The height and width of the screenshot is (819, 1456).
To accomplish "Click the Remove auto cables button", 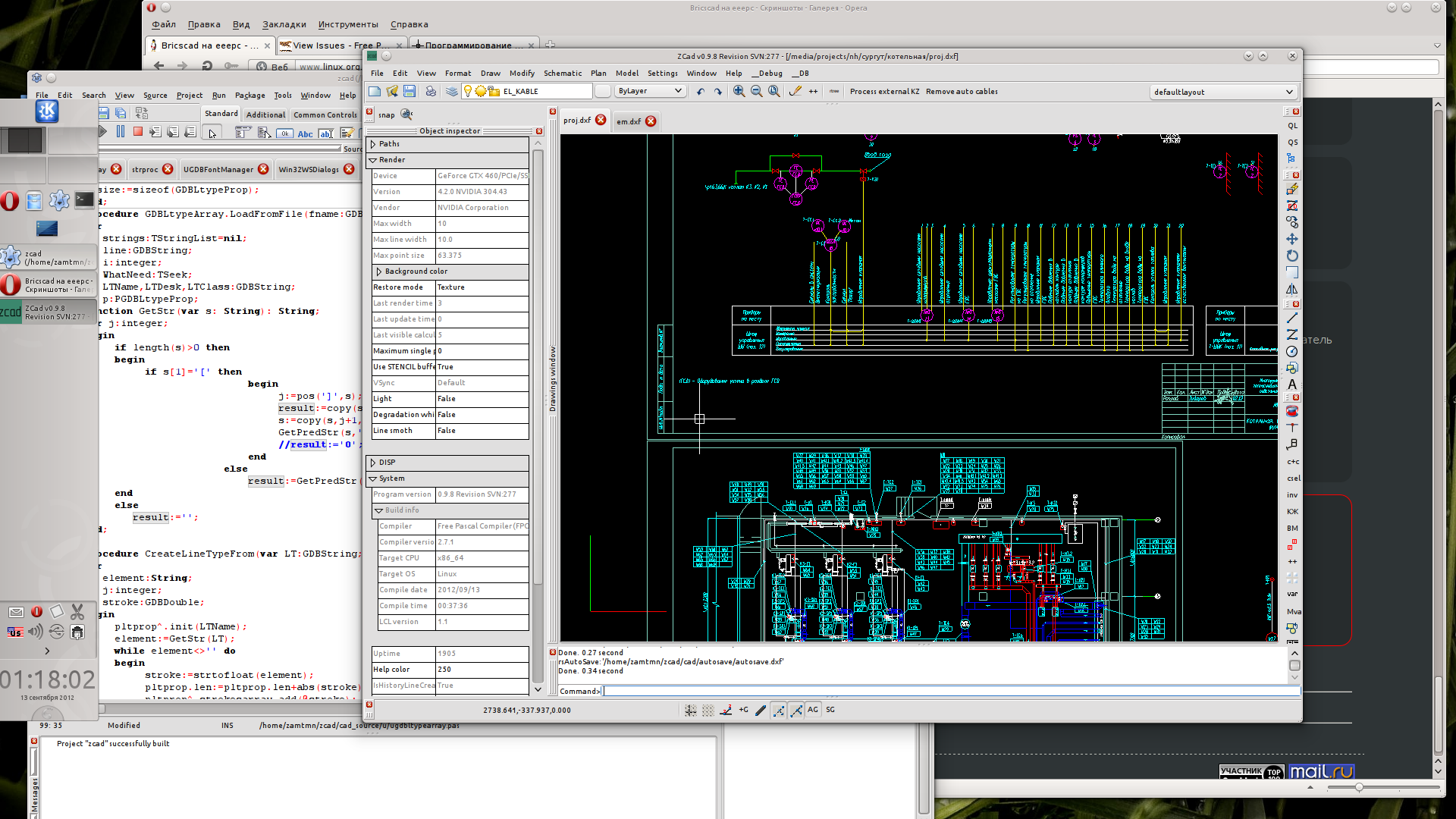I will [962, 92].
